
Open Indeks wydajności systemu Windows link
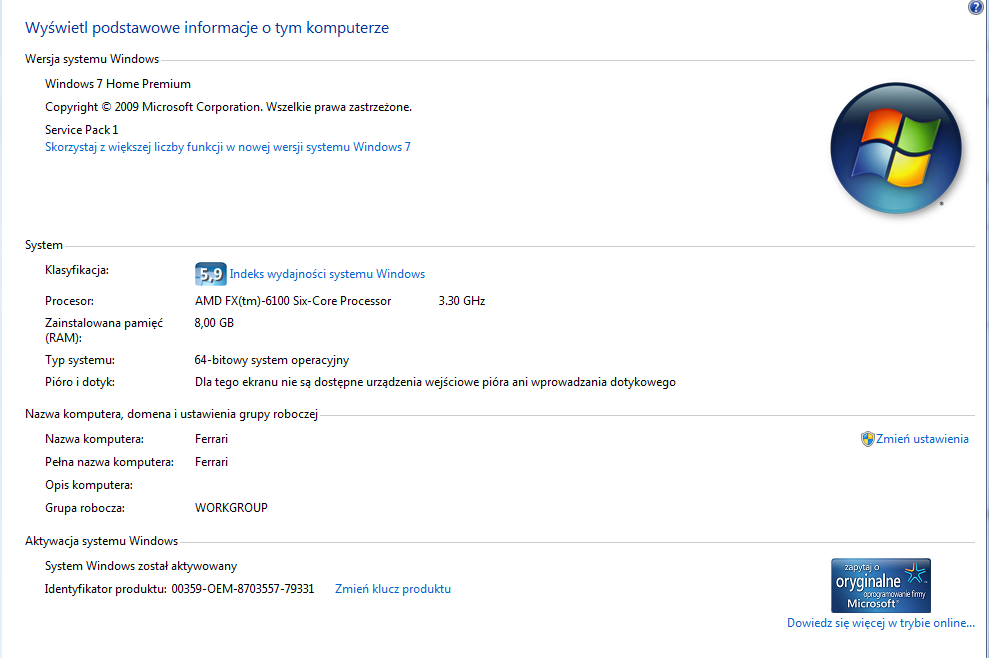(x=327, y=274)
